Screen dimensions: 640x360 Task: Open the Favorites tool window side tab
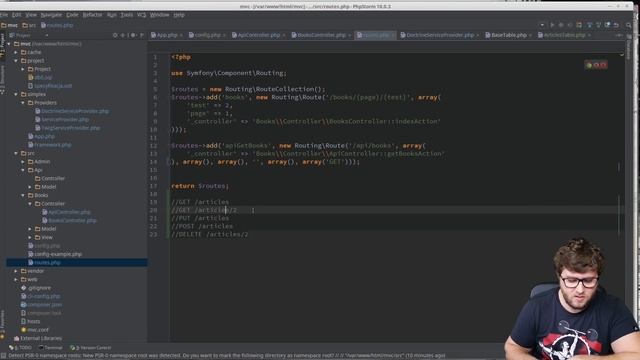pos(2,324)
